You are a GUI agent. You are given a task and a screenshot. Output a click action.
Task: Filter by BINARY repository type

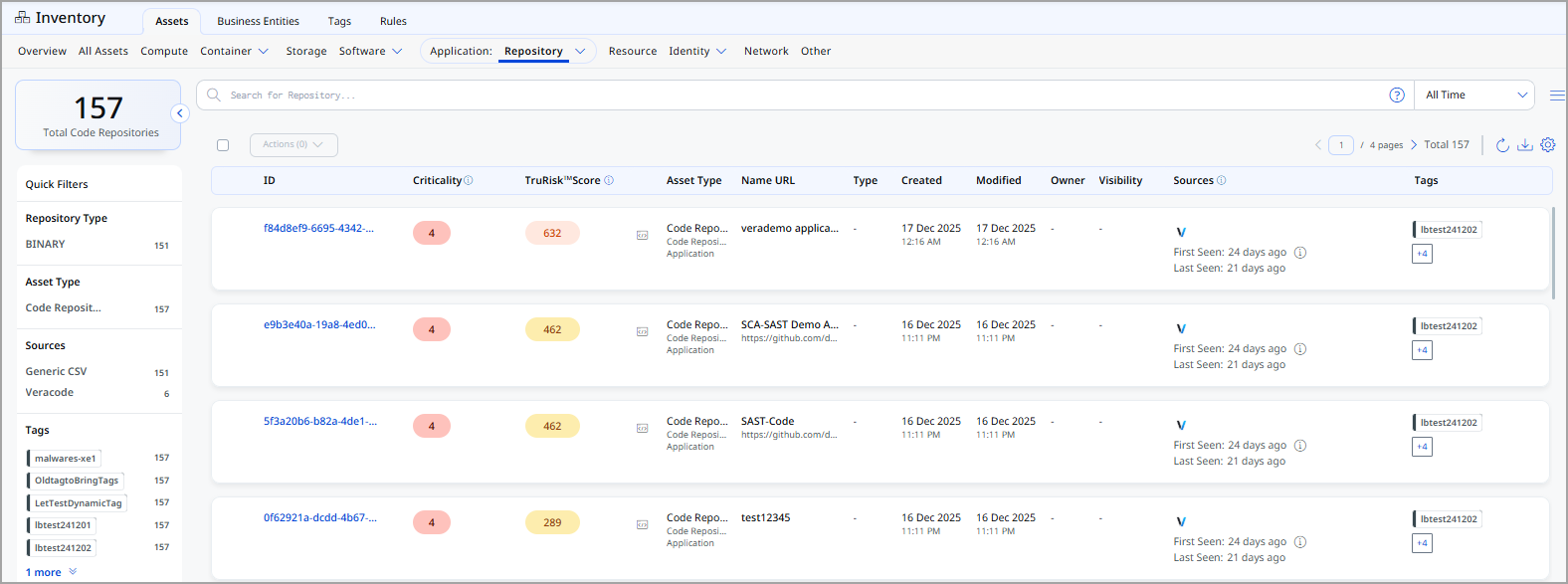(x=46, y=245)
